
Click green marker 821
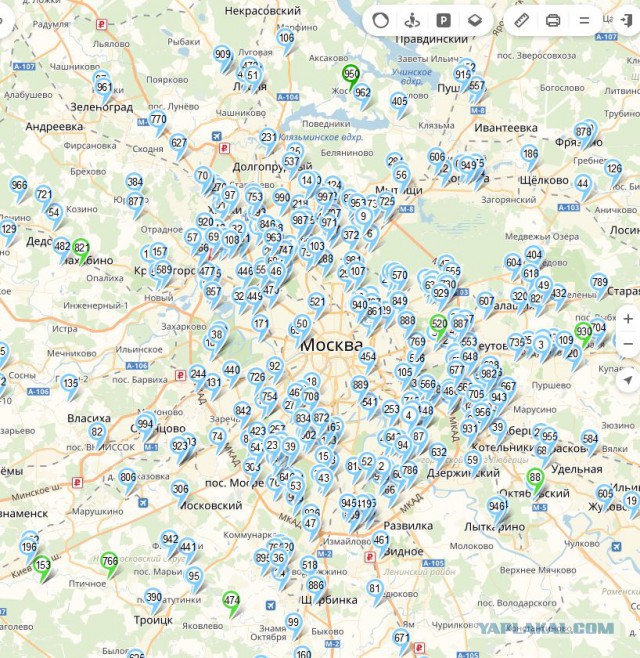click(81, 248)
